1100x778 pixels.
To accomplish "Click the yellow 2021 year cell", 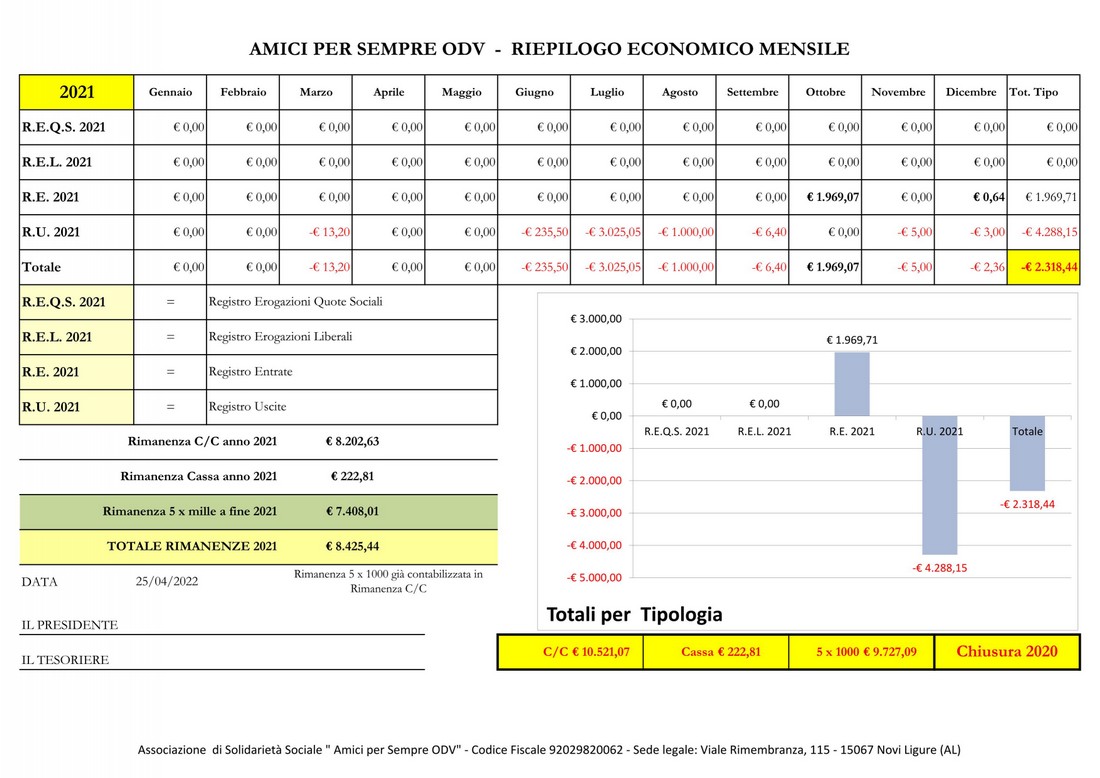I will tap(76, 92).
